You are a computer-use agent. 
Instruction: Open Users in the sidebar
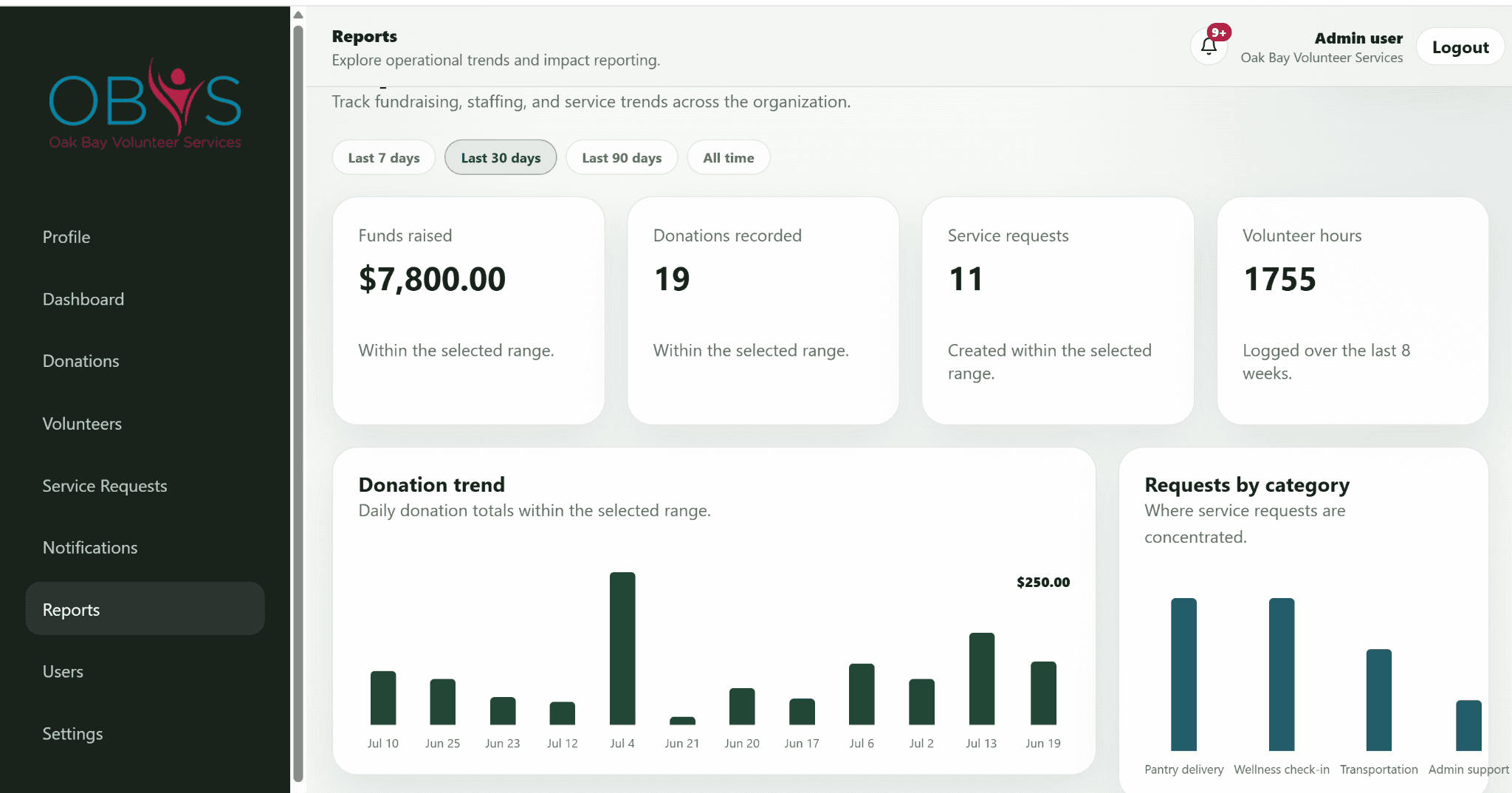(x=145, y=672)
